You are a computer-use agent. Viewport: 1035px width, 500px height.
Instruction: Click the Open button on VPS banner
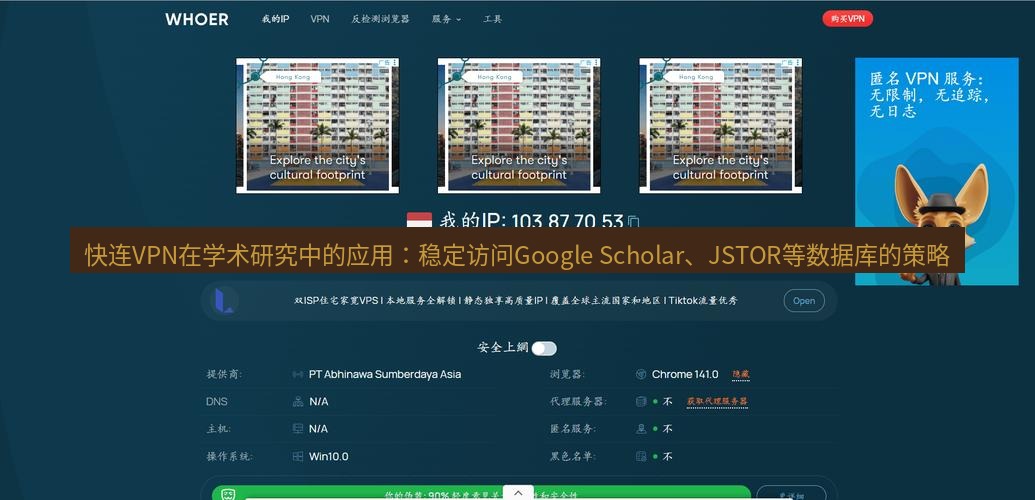[804, 301]
